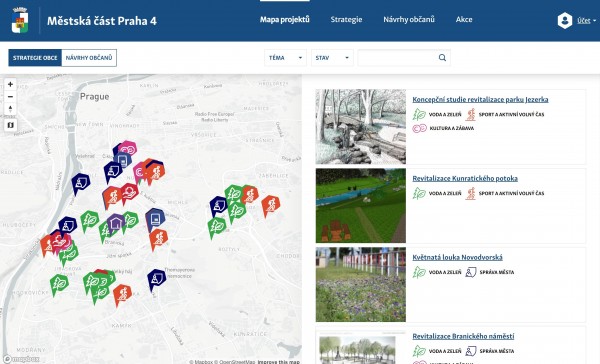Switch to Návrhy občanů view
This screenshot has height=364, width=600.
point(89,58)
